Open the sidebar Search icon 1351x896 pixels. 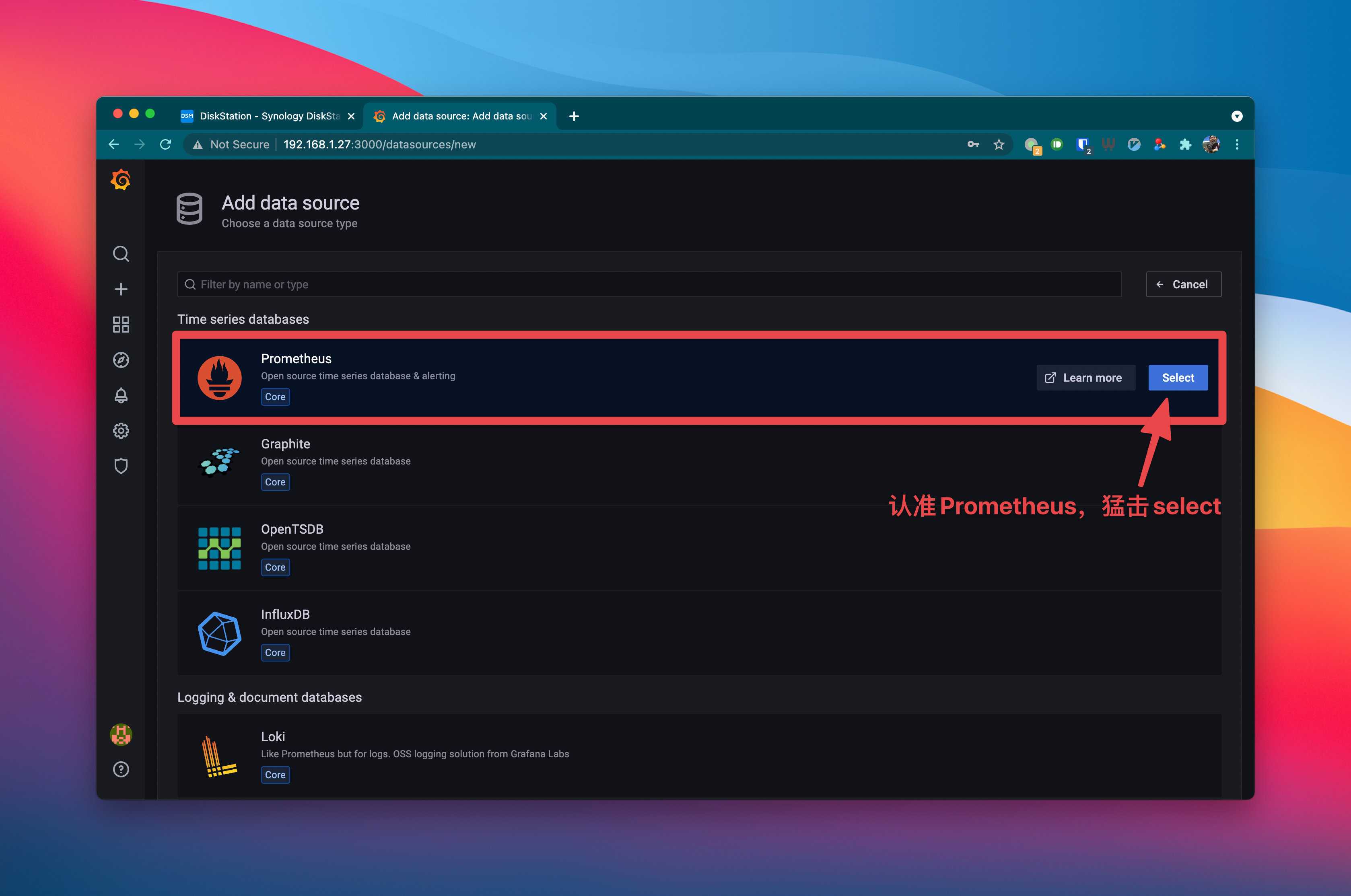121,254
